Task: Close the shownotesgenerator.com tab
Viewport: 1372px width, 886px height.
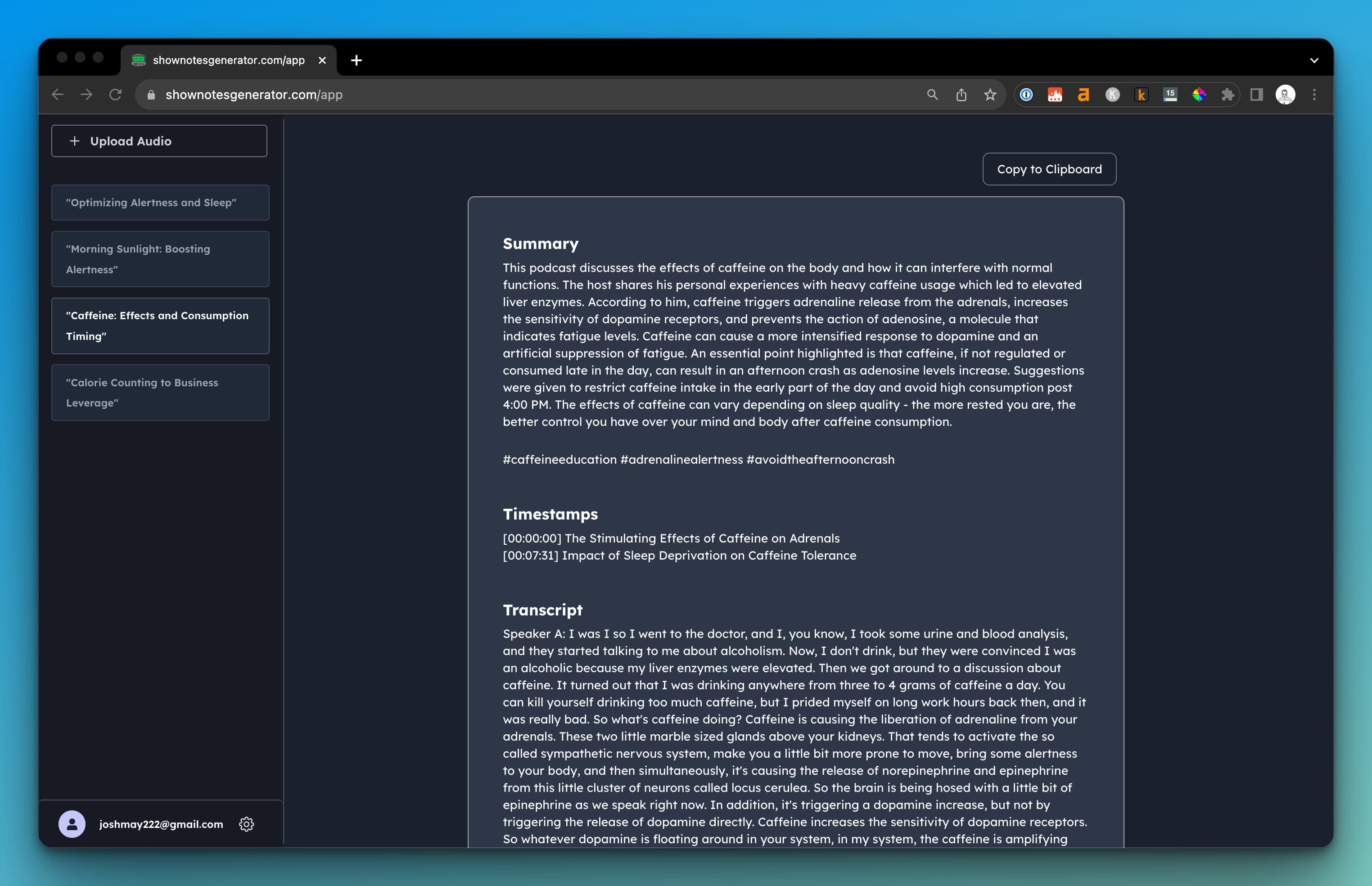Action: tap(322, 60)
